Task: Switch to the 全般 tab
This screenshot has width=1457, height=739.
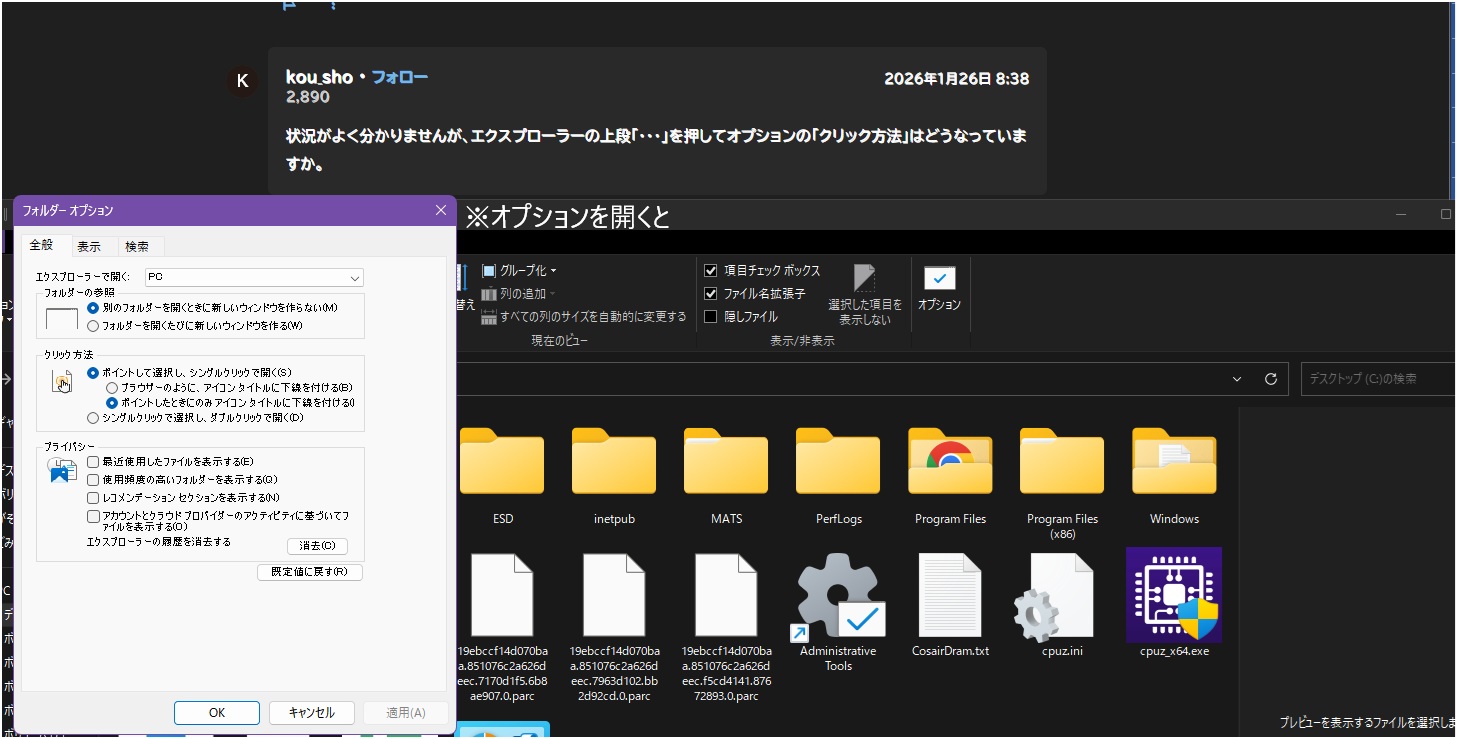Action: (41, 245)
